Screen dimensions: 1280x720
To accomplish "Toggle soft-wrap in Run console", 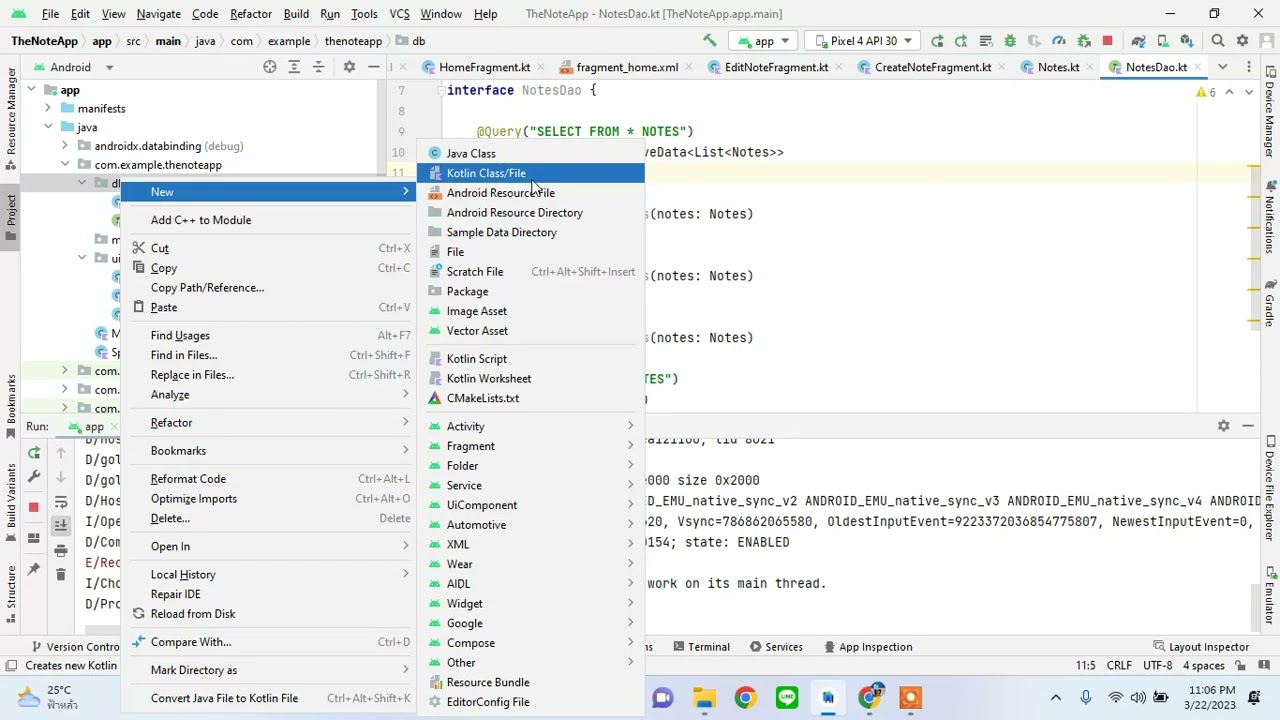I will [x=61, y=502].
